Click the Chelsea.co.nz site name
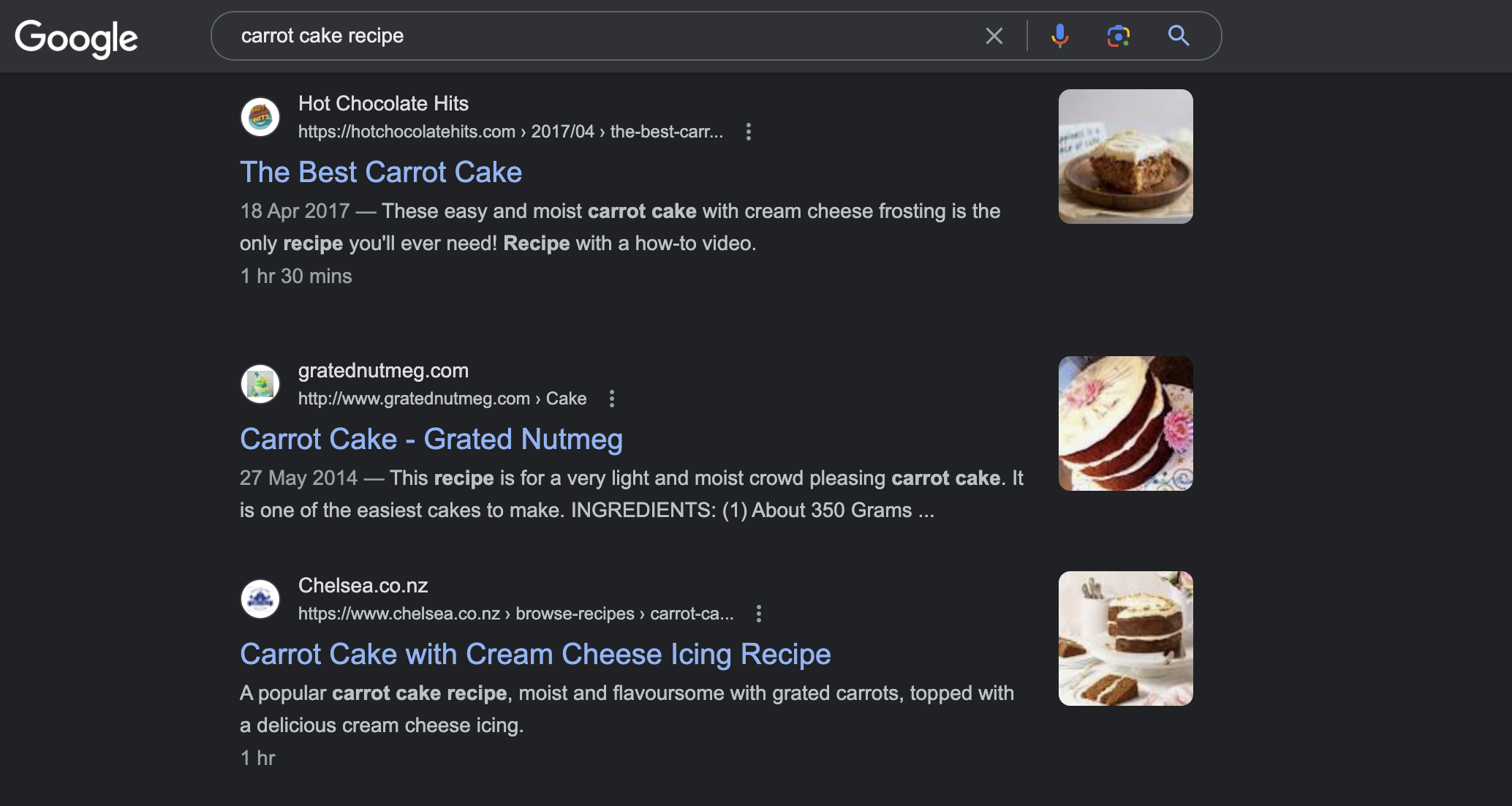Image resolution: width=1512 pixels, height=806 pixels. pyautogui.click(x=363, y=586)
